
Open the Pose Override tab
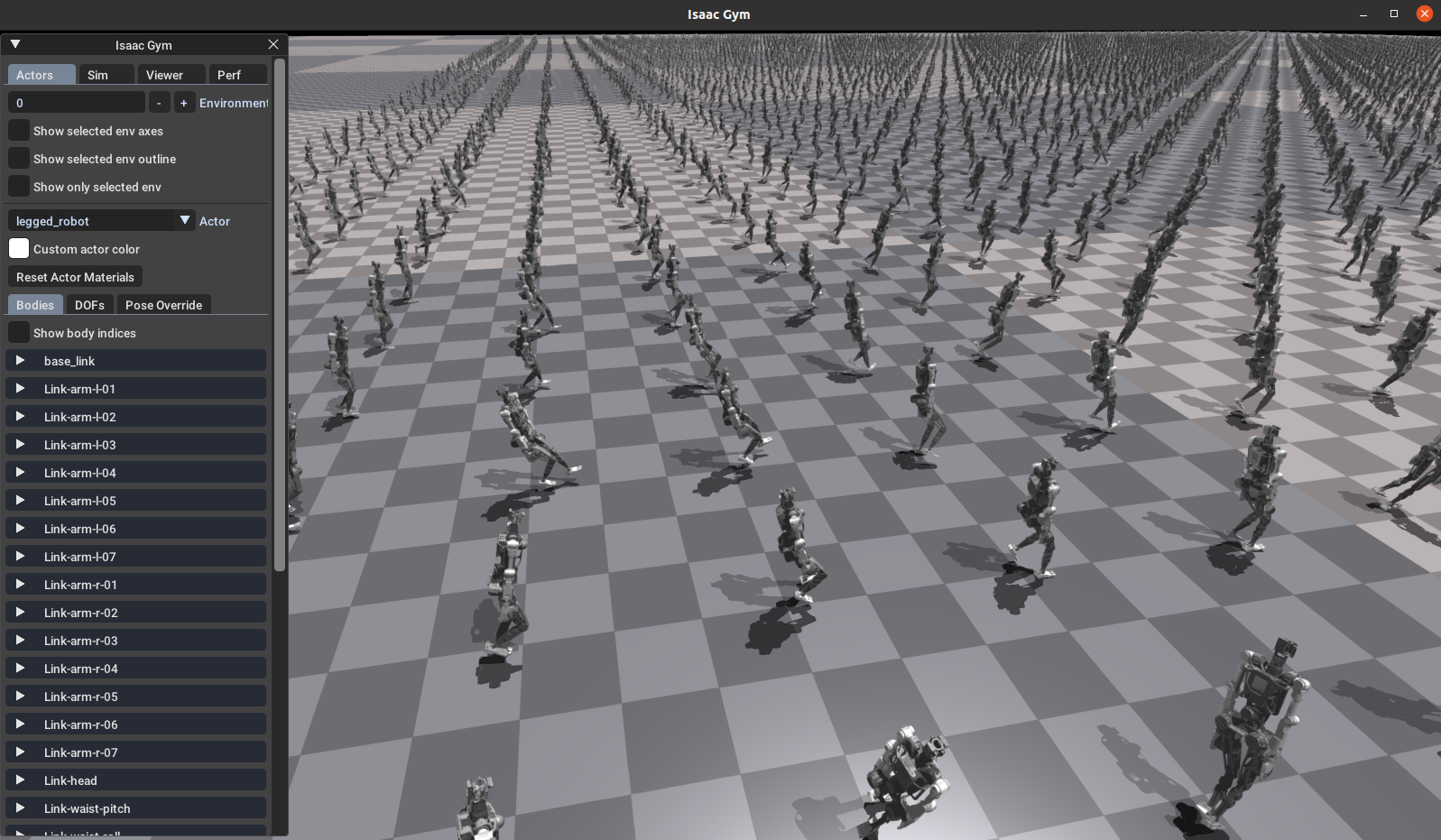163,305
